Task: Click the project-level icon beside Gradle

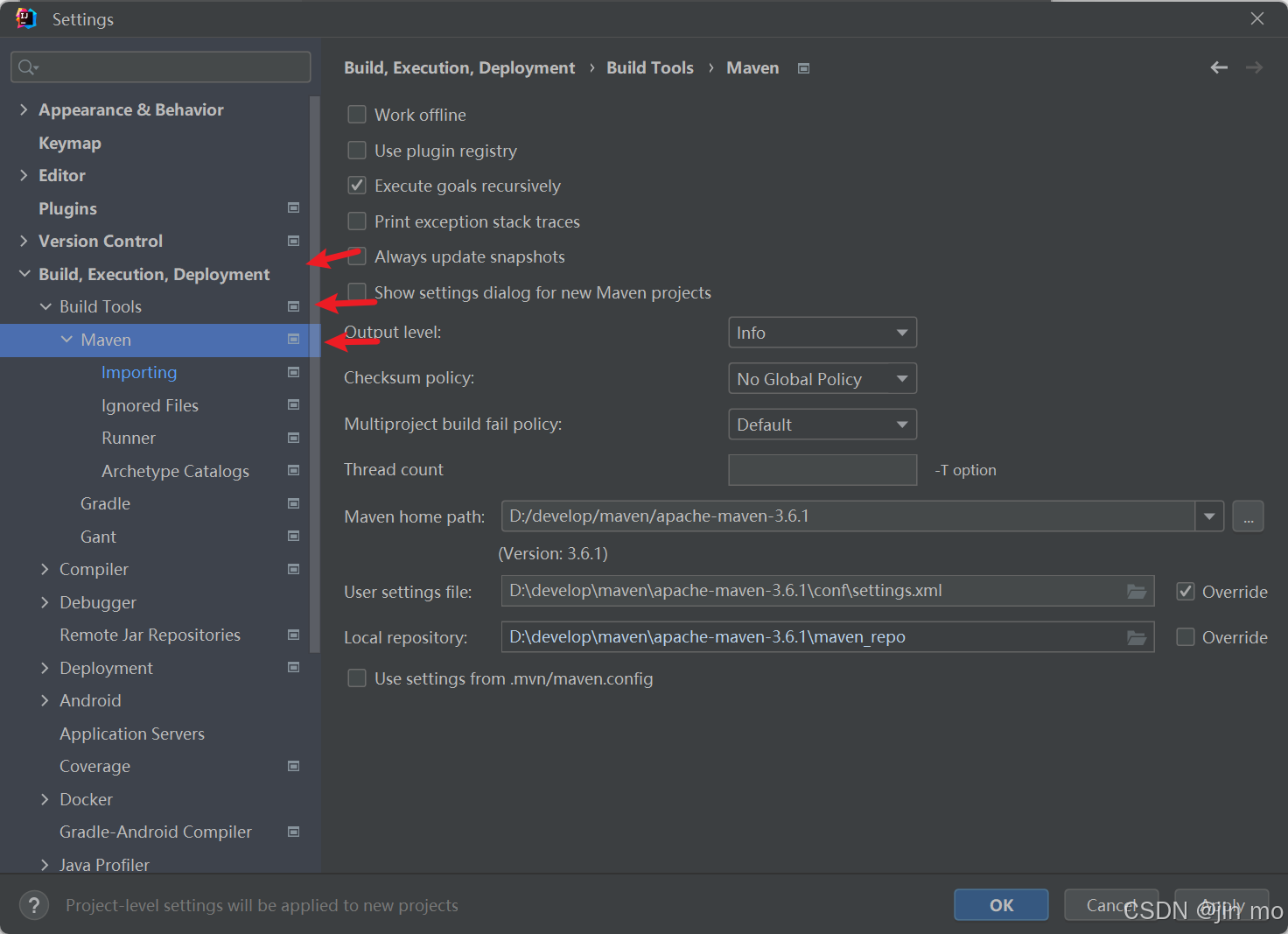Action: pos(294,503)
